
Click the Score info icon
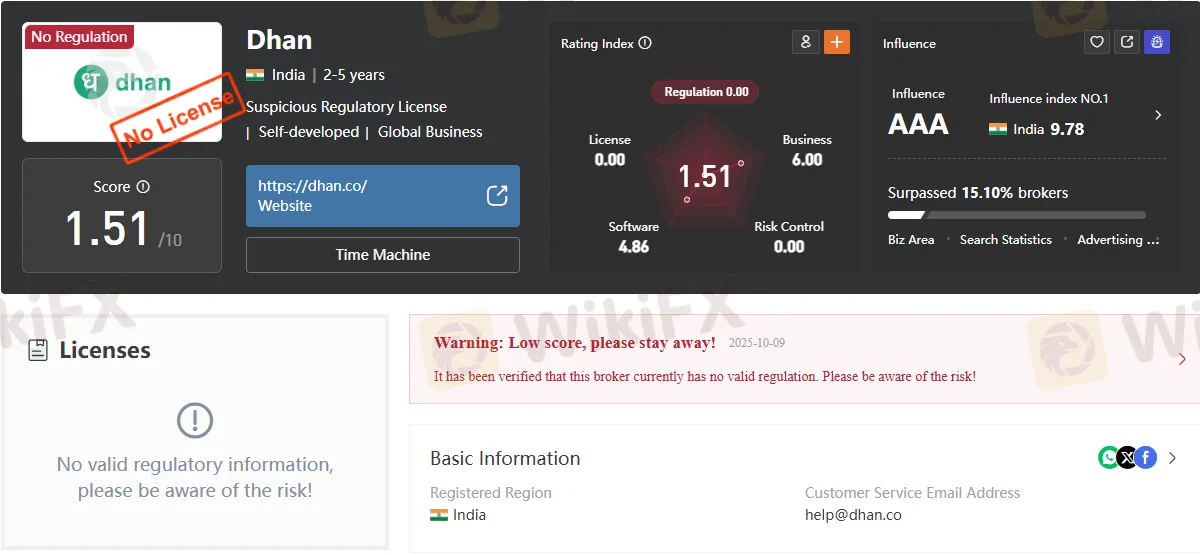tap(143, 187)
